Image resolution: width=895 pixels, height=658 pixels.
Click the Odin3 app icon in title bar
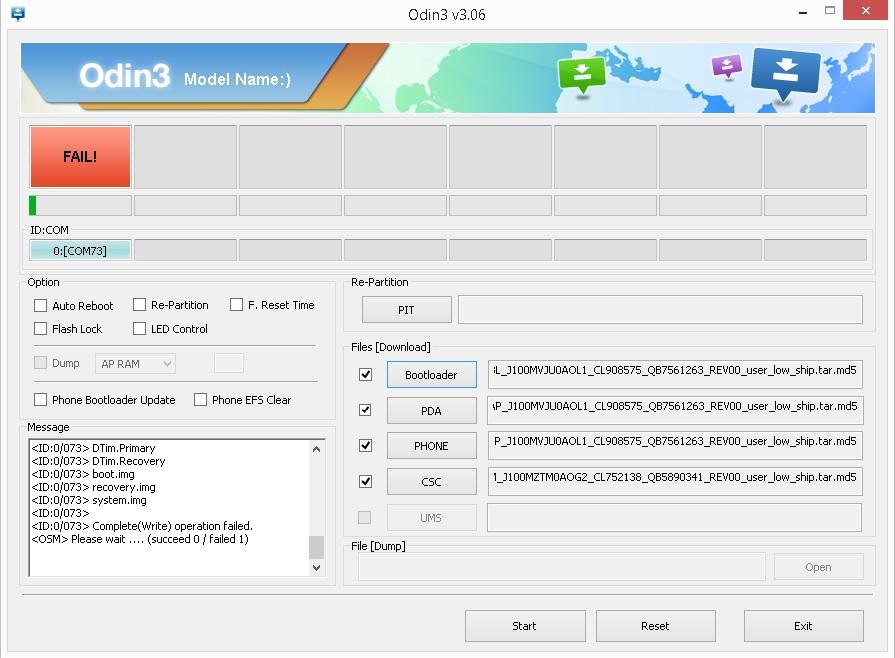18,13
